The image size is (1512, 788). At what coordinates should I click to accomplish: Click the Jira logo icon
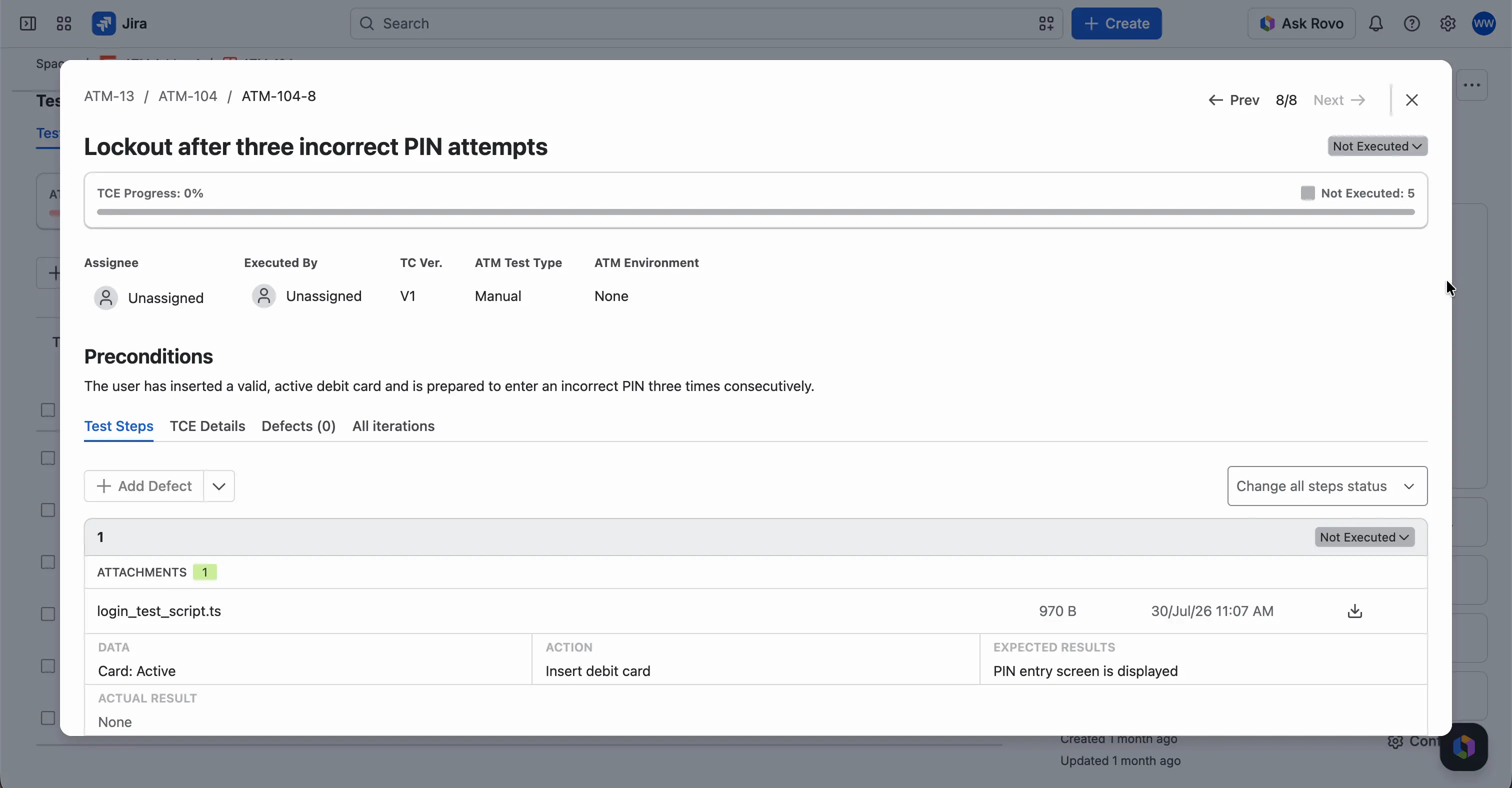(103, 23)
